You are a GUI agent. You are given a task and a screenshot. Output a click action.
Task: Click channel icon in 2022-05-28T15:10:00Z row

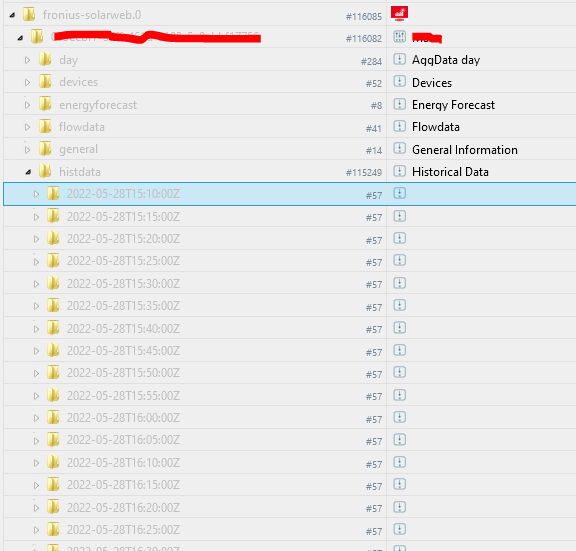400,193
